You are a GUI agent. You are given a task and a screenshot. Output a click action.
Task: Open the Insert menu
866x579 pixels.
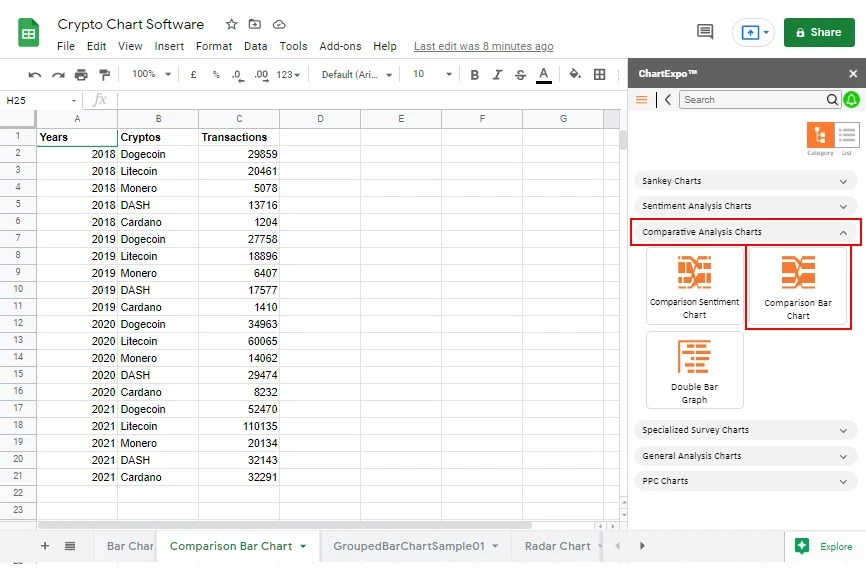169,46
